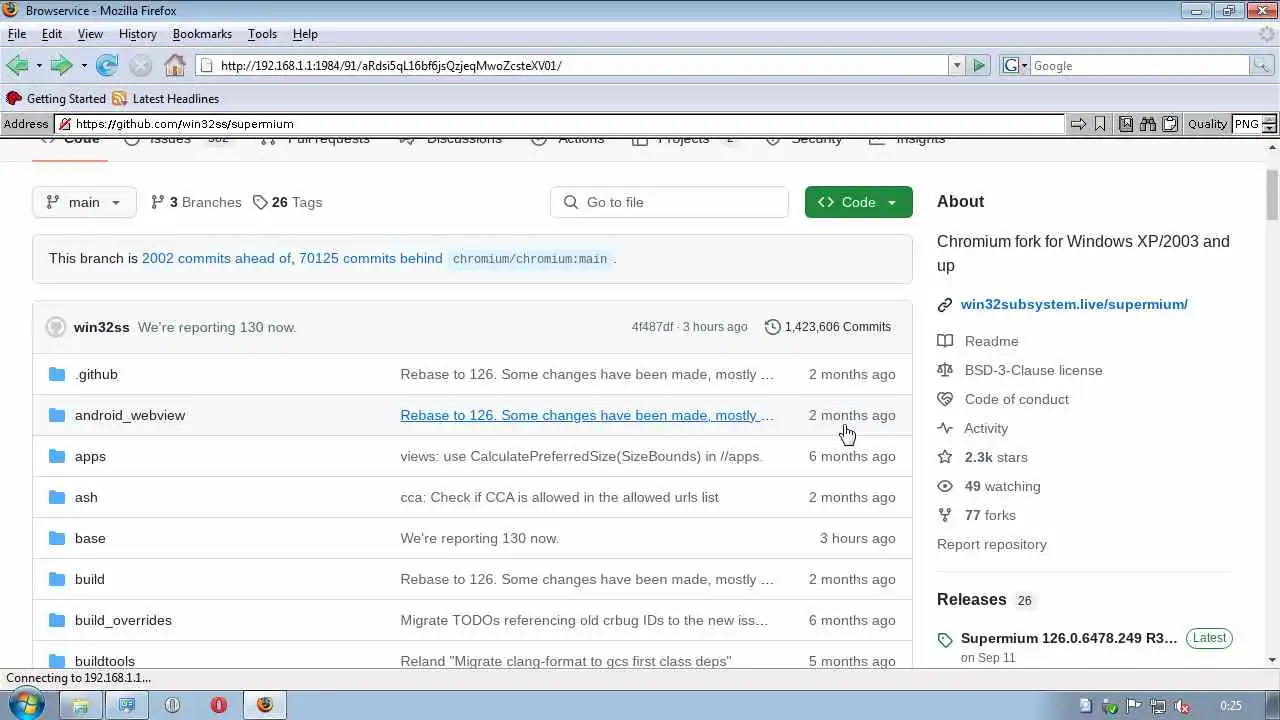Screen dimensions: 1280x720
Task: Click the watching eye icon
Action: click(x=945, y=486)
